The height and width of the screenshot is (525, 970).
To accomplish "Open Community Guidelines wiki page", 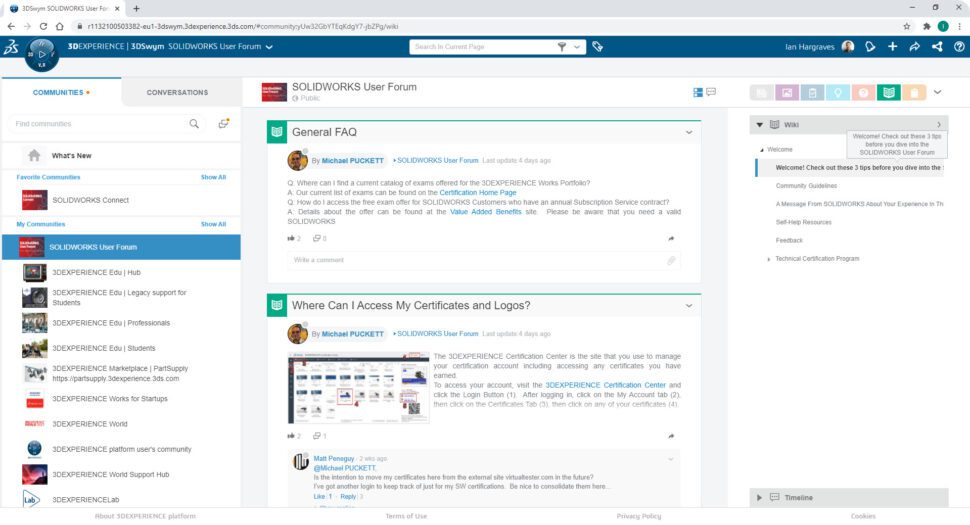I will point(806,186).
